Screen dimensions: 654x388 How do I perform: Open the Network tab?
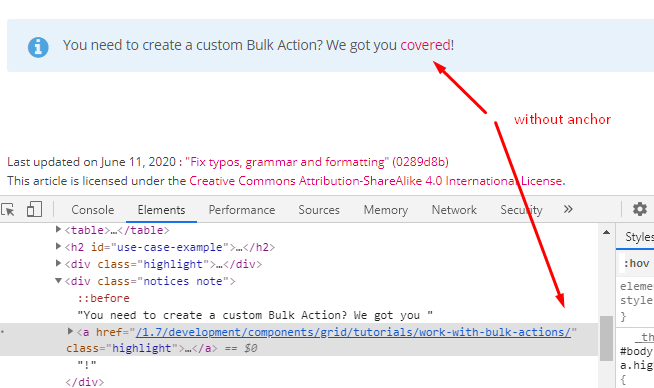click(x=454, y=210)
